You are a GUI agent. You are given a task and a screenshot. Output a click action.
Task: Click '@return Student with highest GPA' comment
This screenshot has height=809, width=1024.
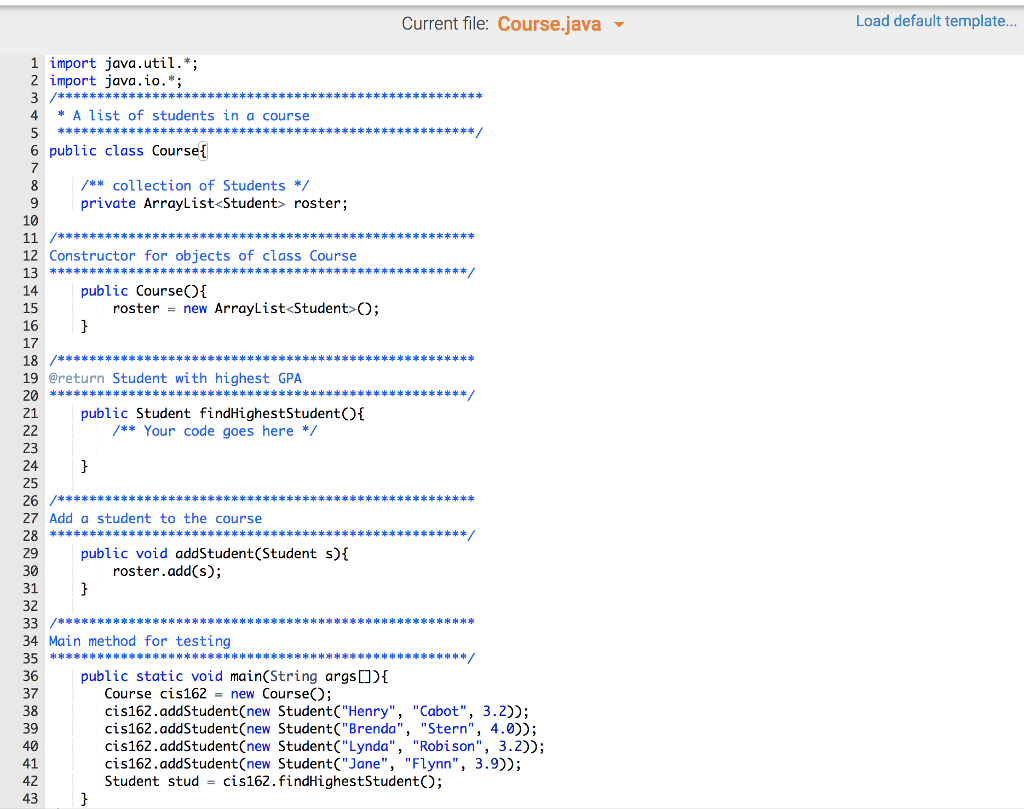coord(176,379)
